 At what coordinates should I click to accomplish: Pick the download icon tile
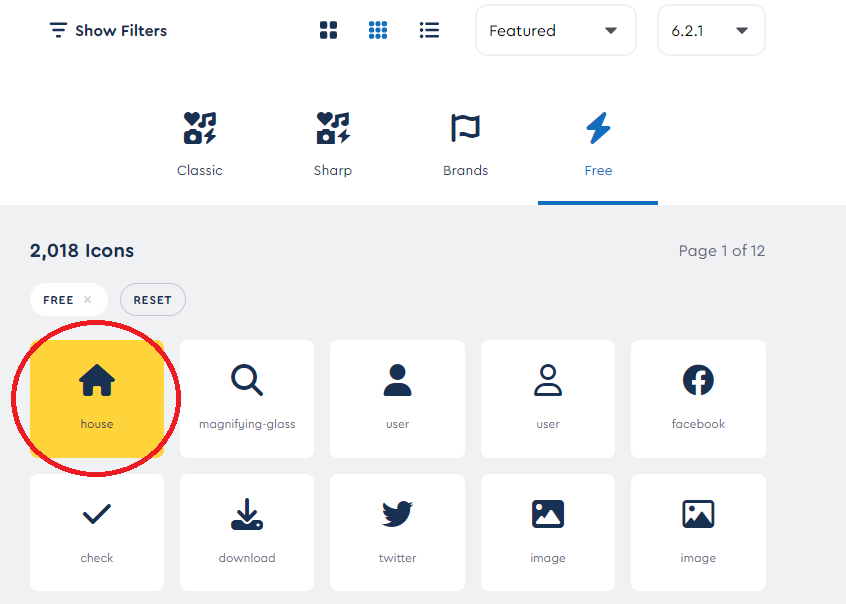tap(247, 532)
